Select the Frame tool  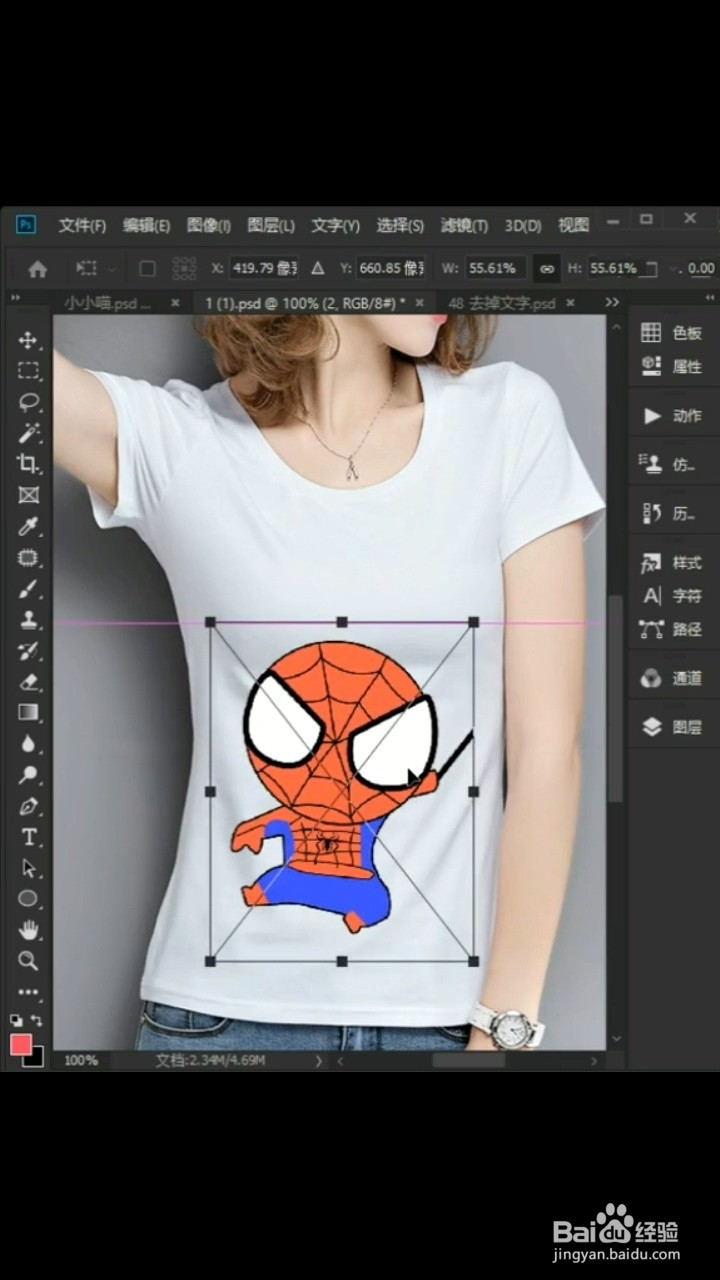(28, 495)
